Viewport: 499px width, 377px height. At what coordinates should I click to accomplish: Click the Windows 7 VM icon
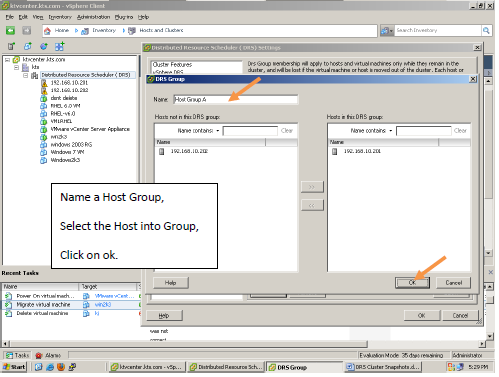pos(44,152)
